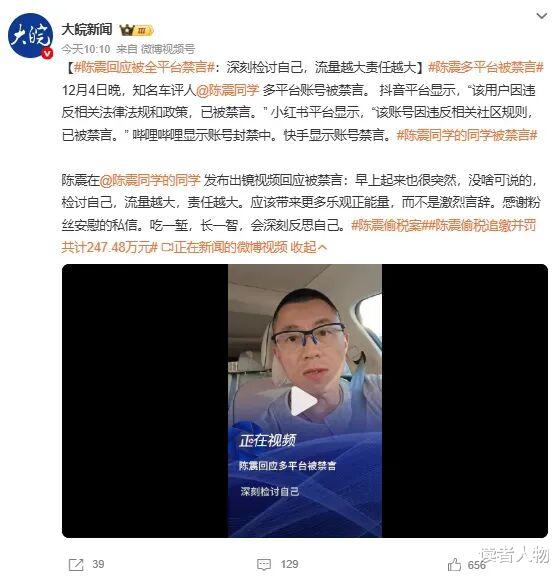560x576 pixels.
Task: Open hashtag #陈震偷税案#
Action: (388, 225)
